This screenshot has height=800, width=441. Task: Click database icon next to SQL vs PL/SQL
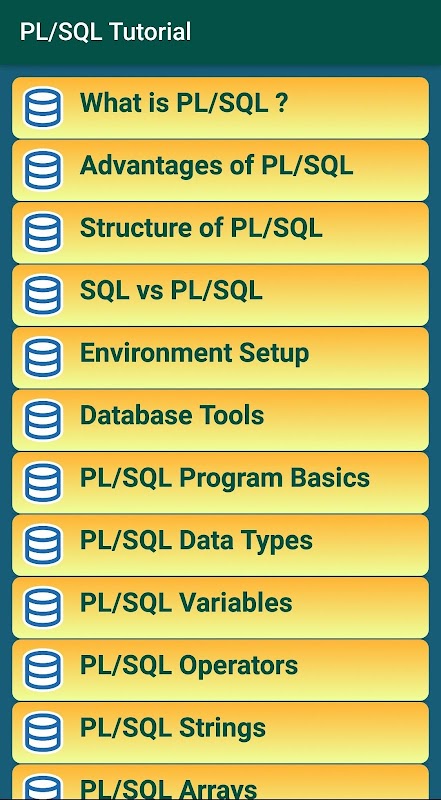tap(43, 295)
